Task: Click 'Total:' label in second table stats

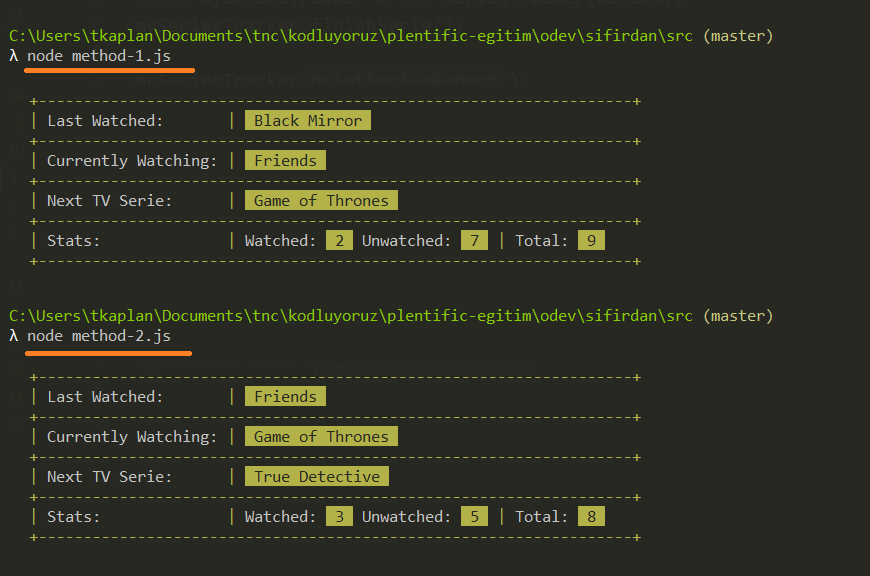Action: 542,516
